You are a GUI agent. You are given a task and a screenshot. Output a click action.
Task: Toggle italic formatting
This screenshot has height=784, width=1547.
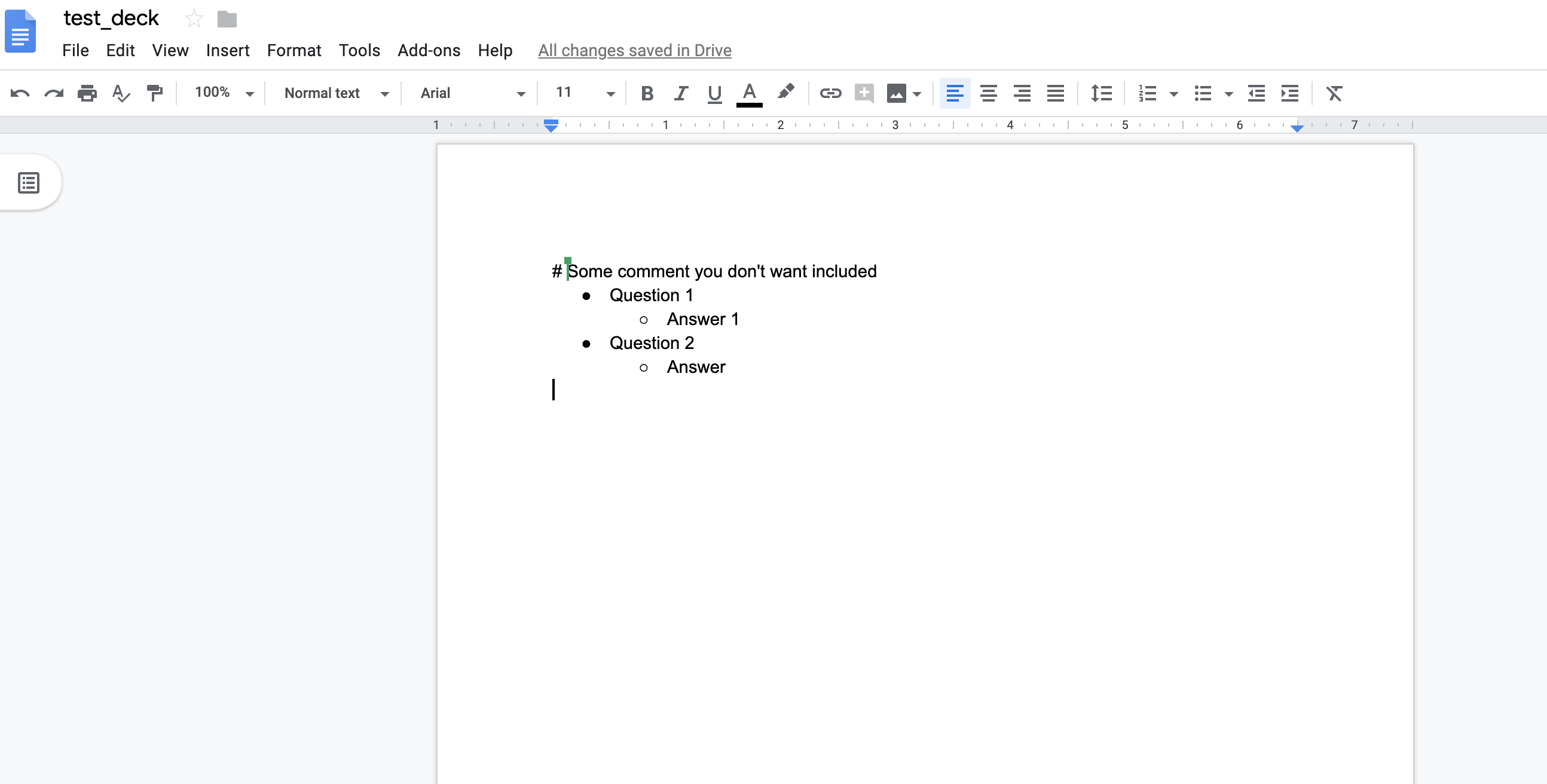tap(680, 93)
